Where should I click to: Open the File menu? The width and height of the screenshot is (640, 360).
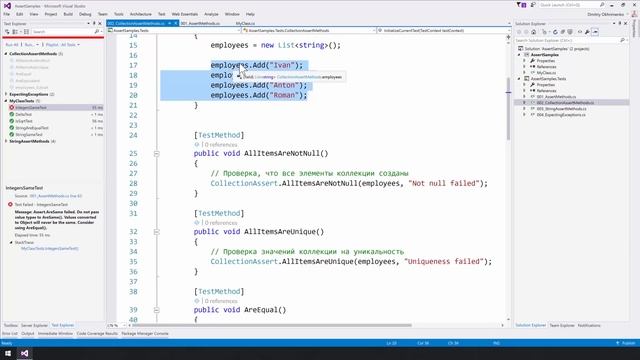[7, 14]
